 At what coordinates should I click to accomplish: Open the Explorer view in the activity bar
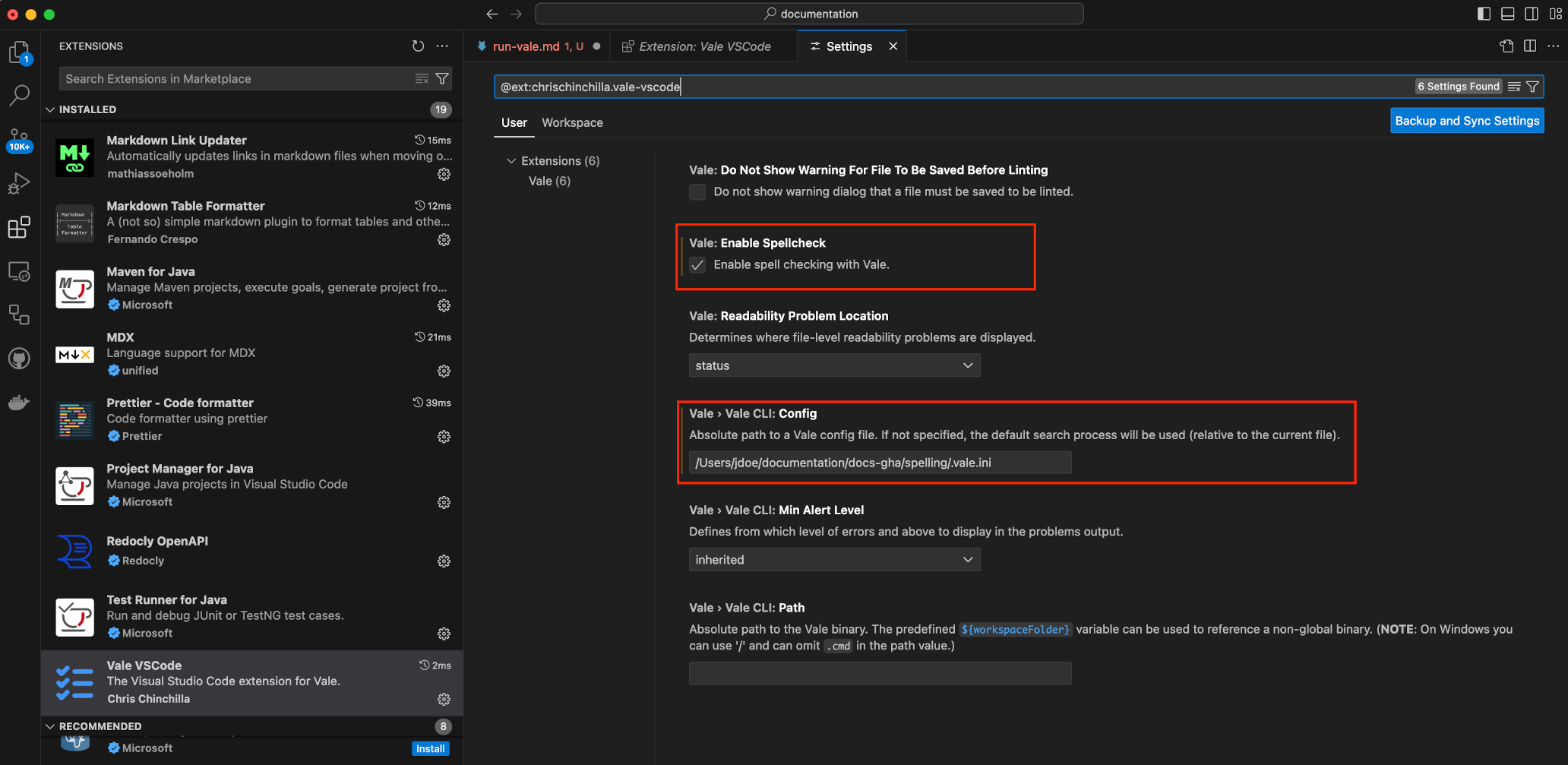click(19, 52)
